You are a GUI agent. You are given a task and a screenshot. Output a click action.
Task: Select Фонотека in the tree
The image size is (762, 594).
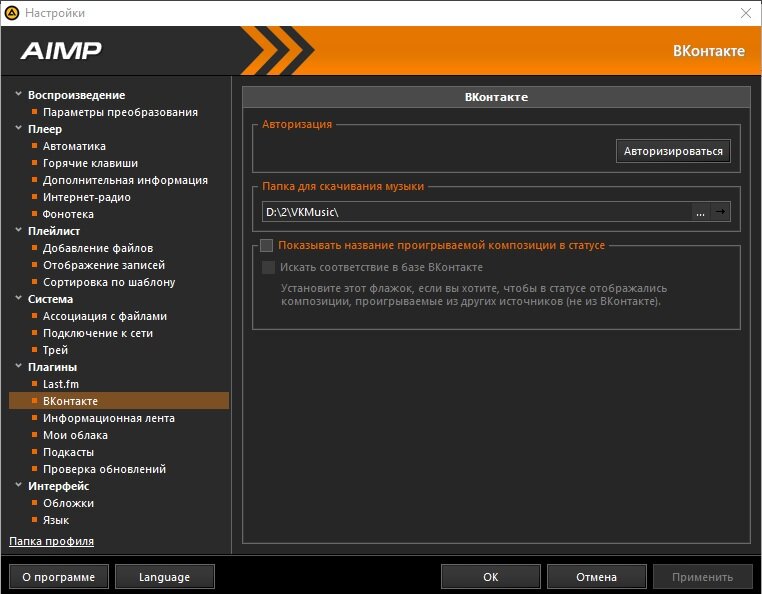(68, 214)
